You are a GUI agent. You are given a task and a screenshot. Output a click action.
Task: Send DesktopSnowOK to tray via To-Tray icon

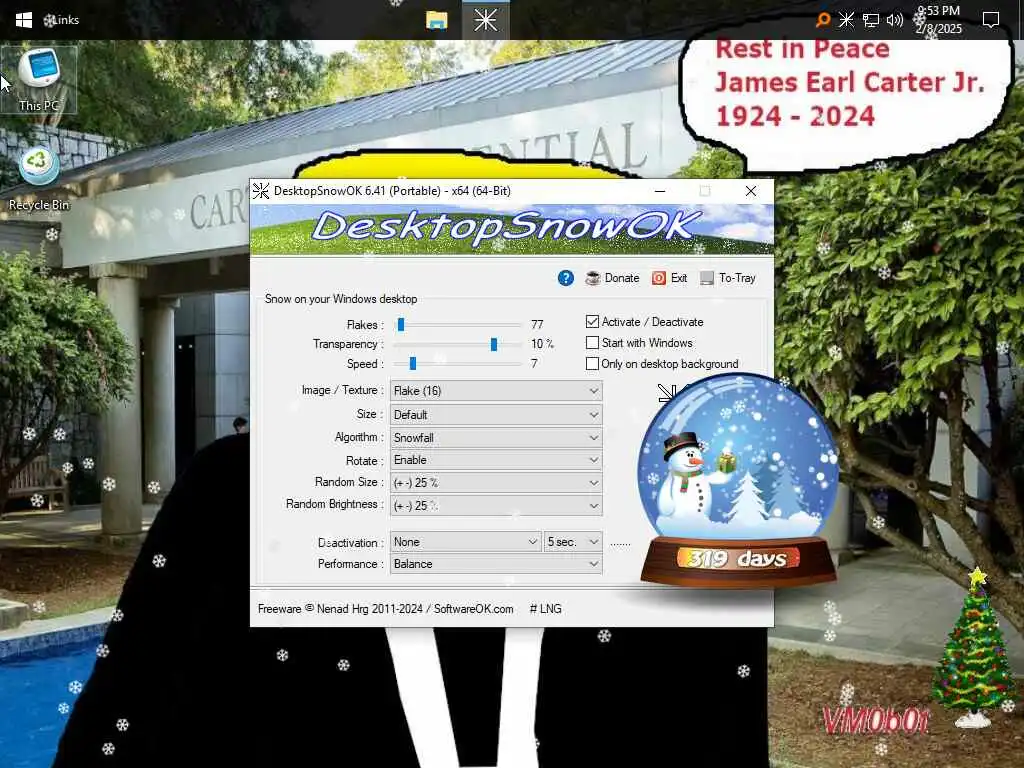tap(707, 278)
